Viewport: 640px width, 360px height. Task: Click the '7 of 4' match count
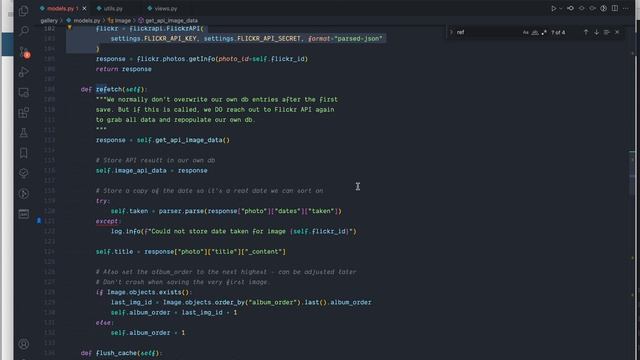point(558,32)
